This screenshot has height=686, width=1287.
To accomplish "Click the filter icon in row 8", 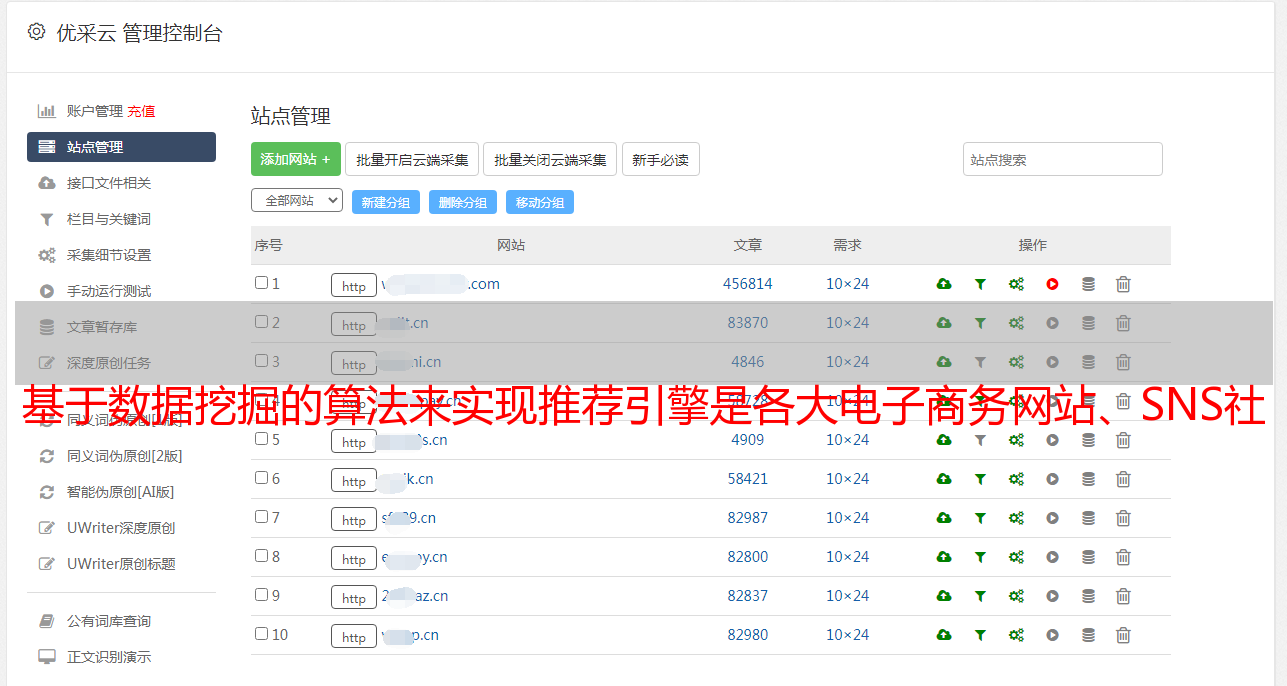I will coord(980,557).
